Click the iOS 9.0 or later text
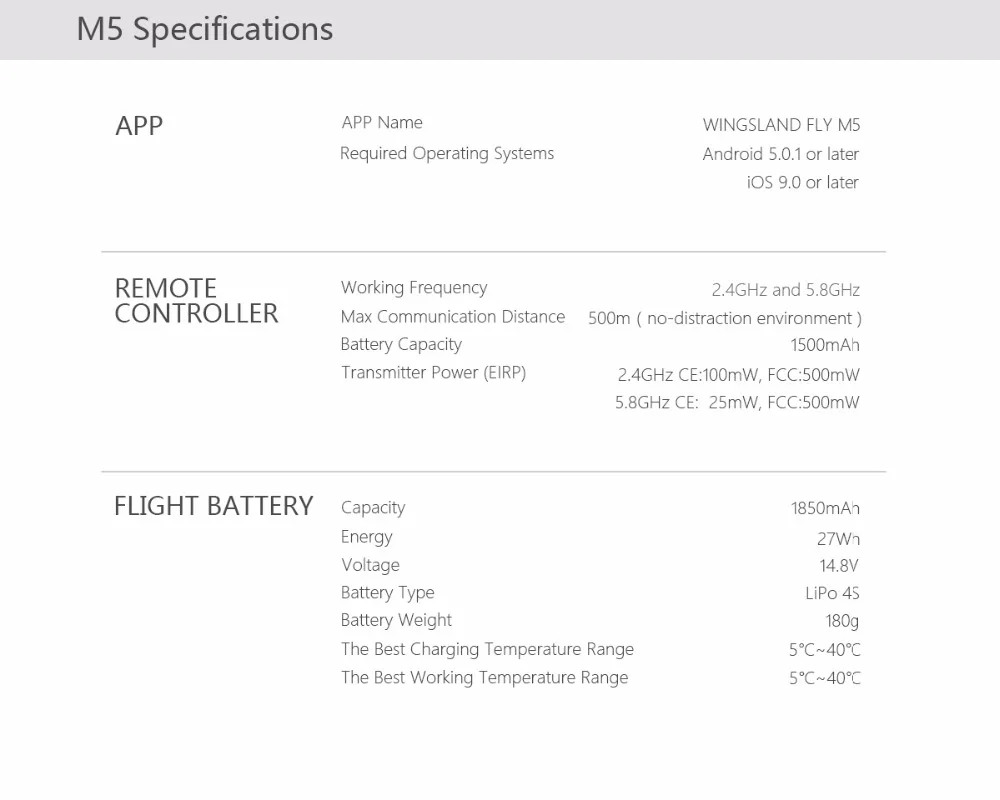The width and height of the screenshot is (1000, 800). click(802, 183)
